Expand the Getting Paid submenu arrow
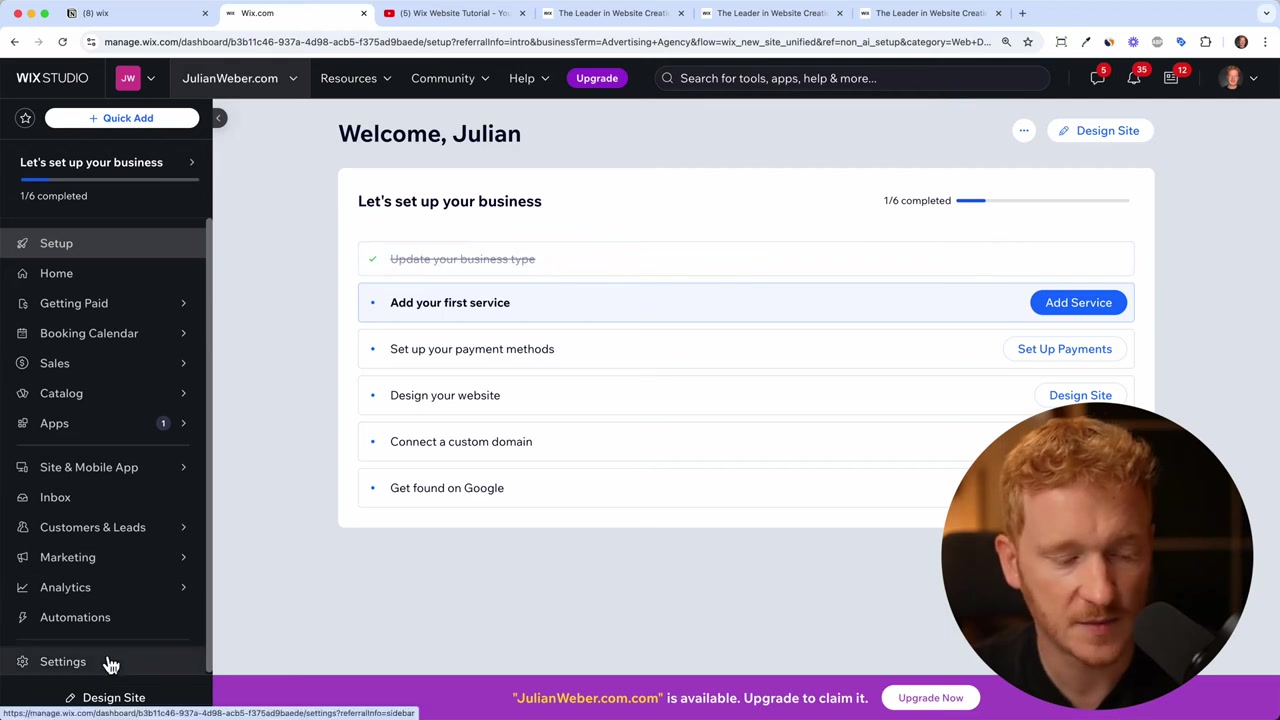 183,303
